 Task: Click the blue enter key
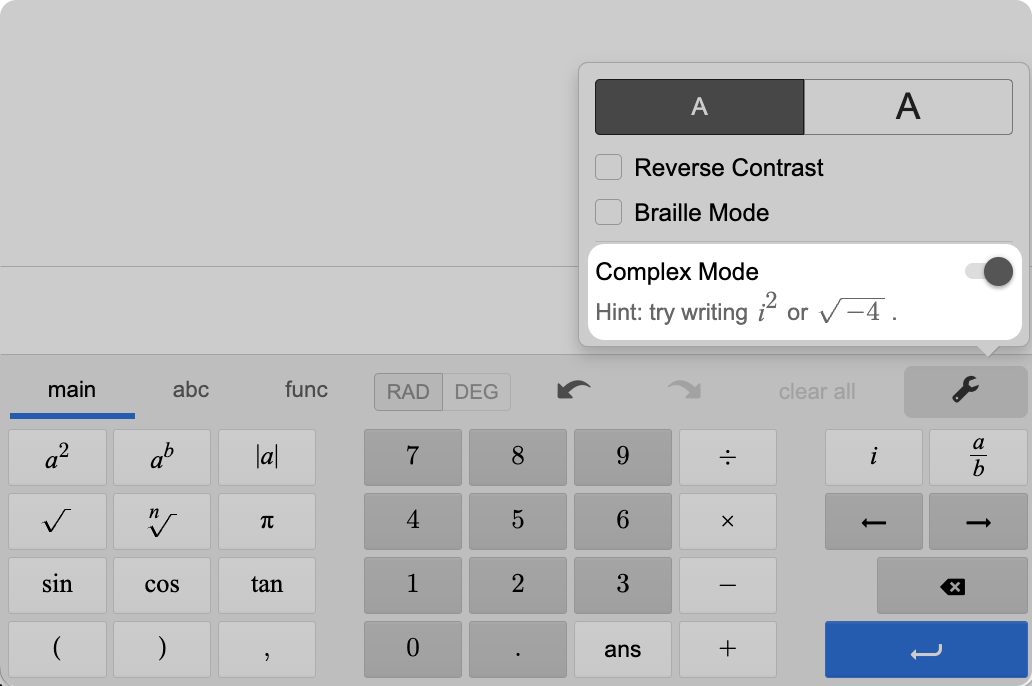[x=926, y=650]
